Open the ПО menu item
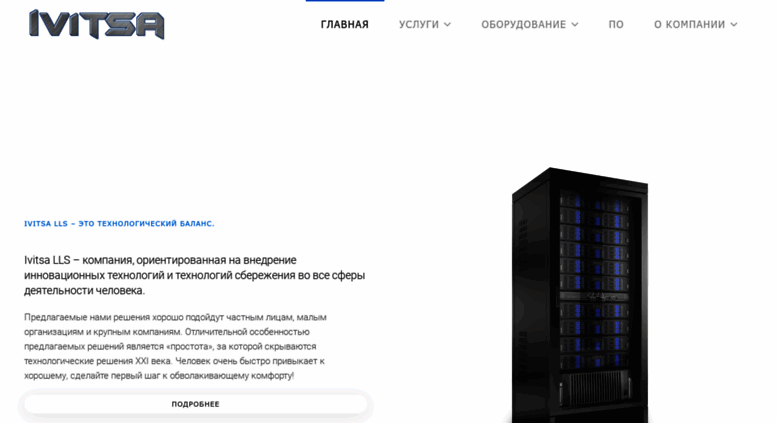 click(616, 24)
